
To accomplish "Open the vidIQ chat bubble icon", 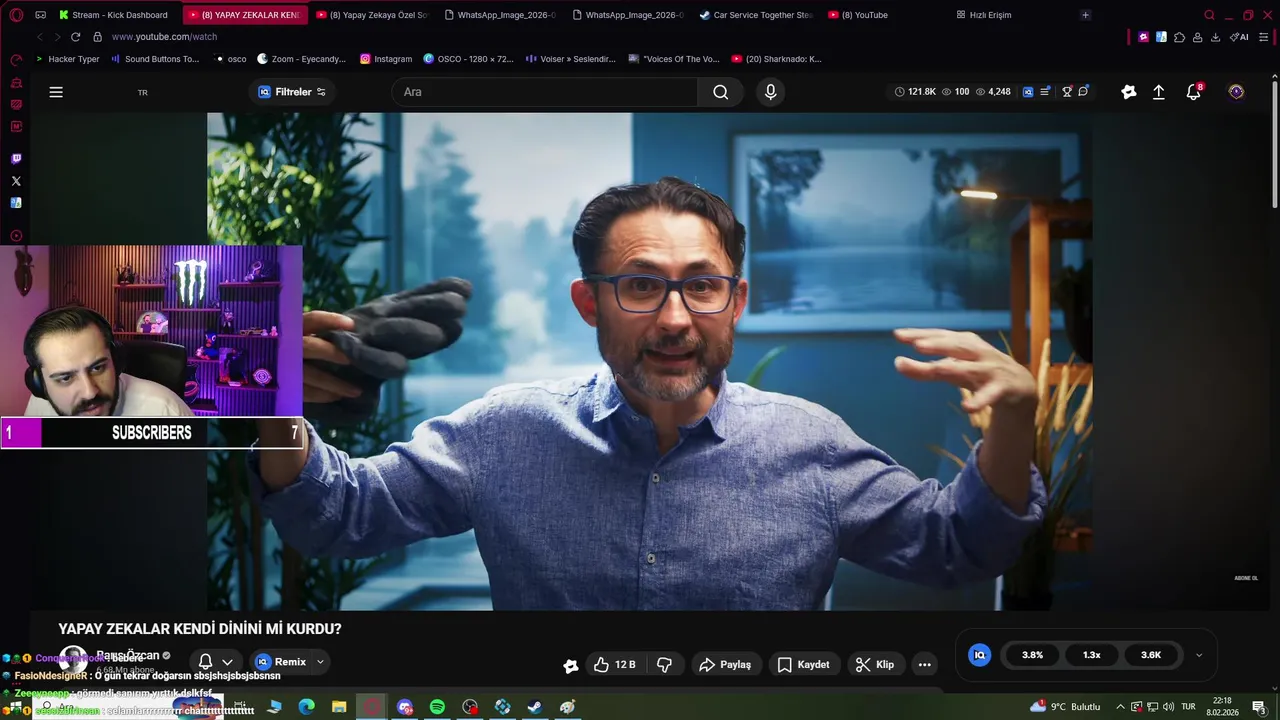I will click(x=1083, y=92).
